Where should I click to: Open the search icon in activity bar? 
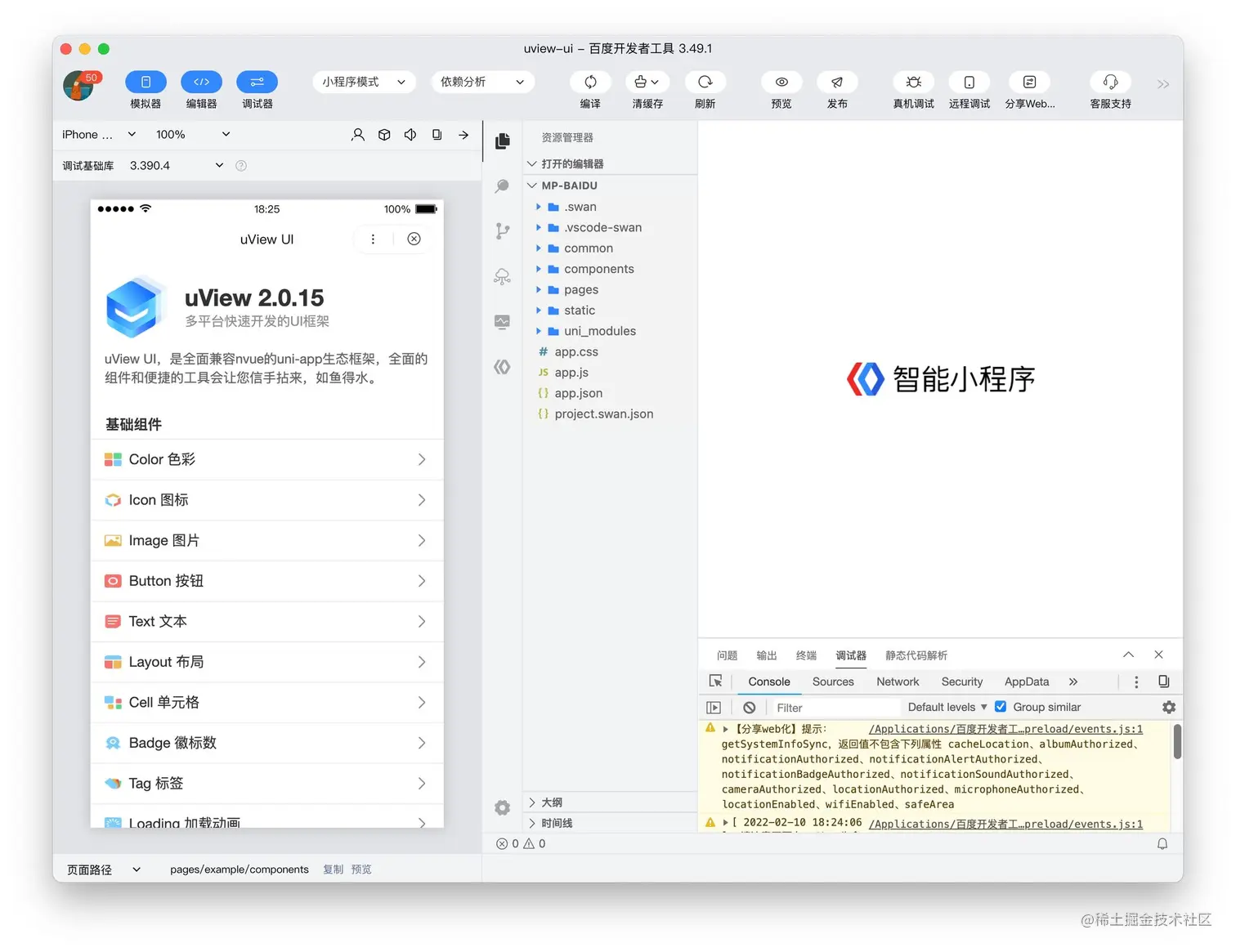[503, 186]
